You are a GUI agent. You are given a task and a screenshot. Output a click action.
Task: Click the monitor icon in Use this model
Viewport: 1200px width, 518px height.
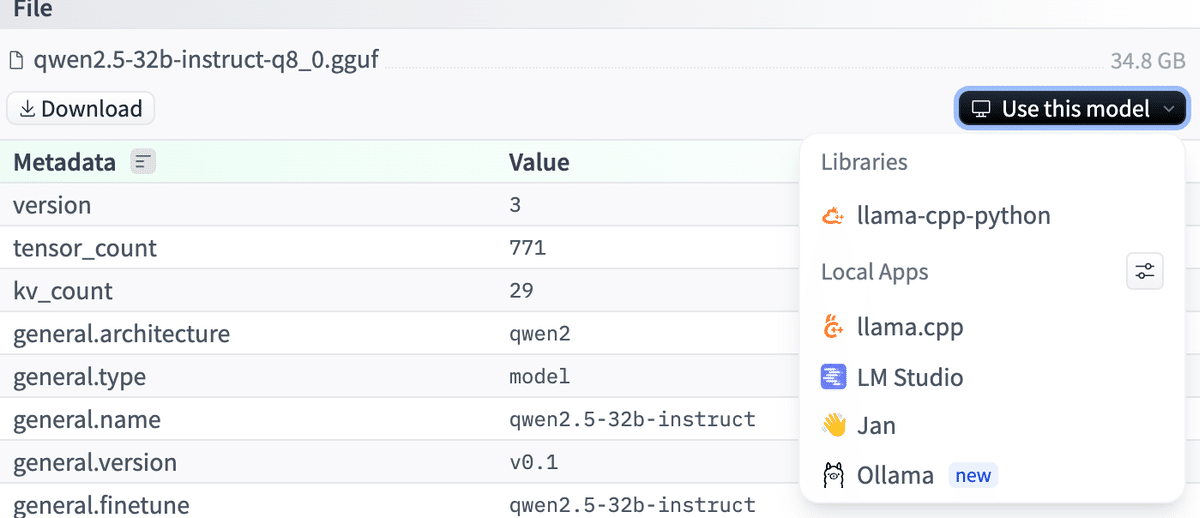[x=982, y=109]
